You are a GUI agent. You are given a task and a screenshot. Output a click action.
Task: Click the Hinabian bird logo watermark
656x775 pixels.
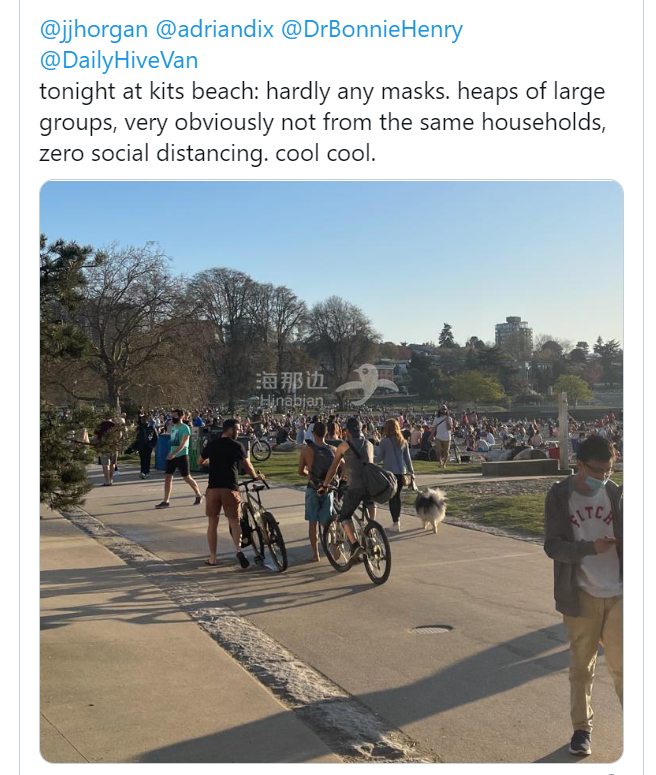[x=368, y=384]
